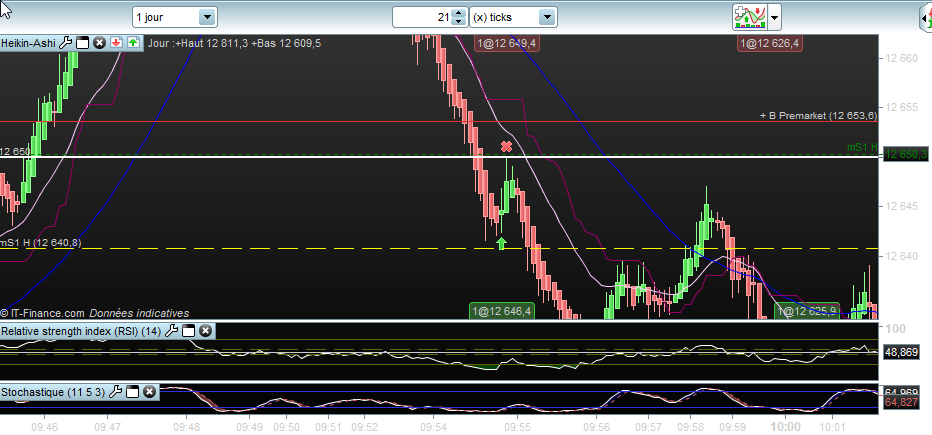This screenshot has height=435, width=932.
Task: Click the green up-arrow buy icon
Action: point(133,43)
